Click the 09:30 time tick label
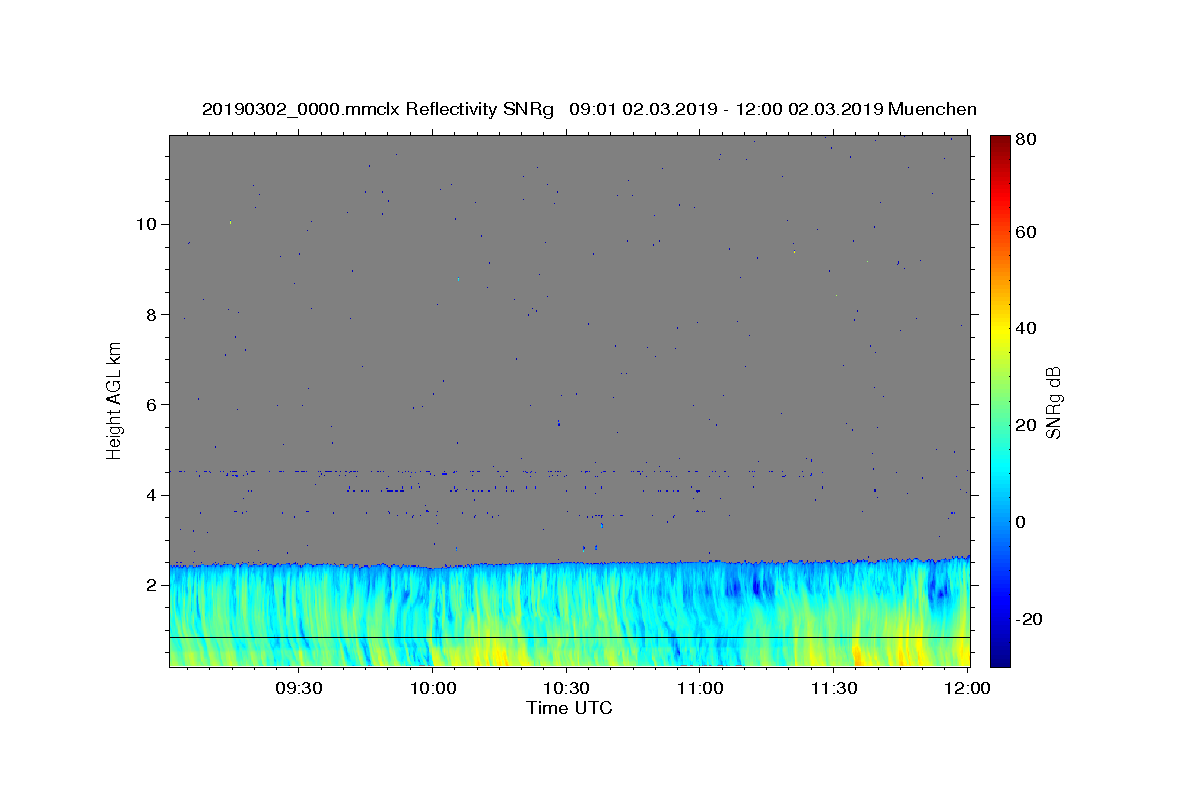Image resolution: width=1200 pixels, height=800 pixels. coord(299,688)
